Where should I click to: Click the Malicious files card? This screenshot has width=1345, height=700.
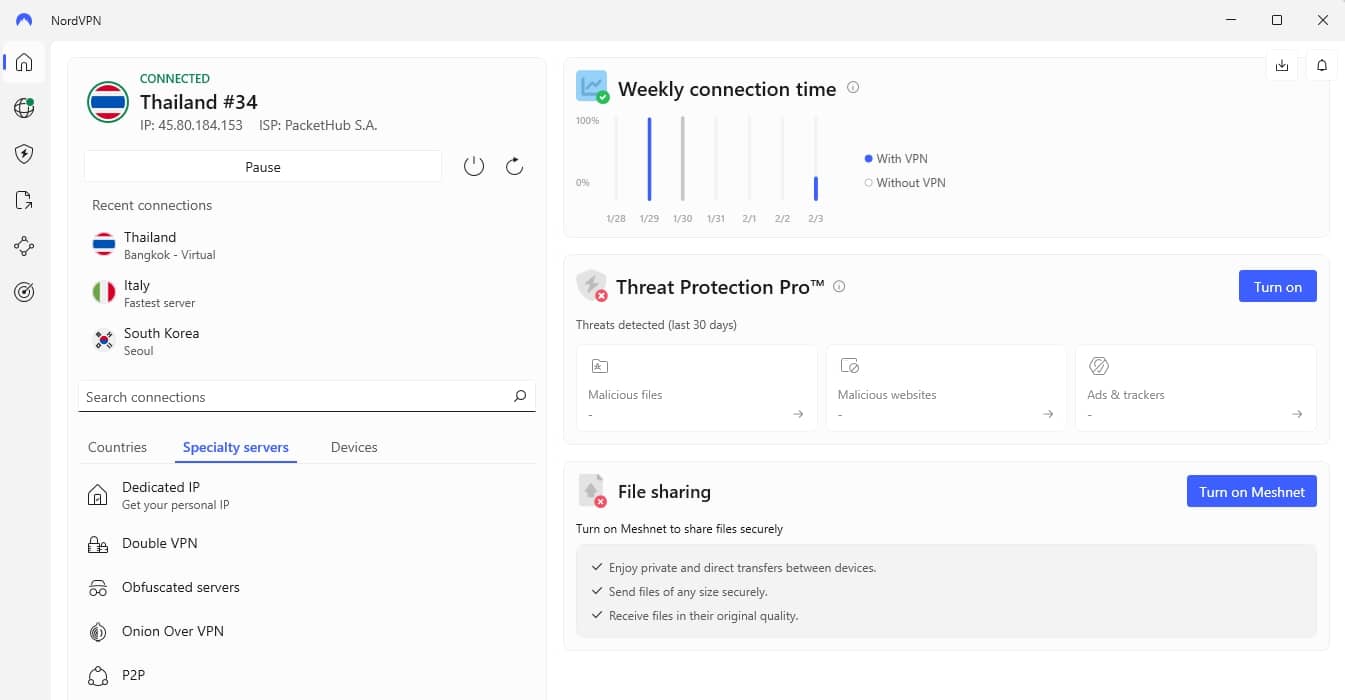(696, 388)
